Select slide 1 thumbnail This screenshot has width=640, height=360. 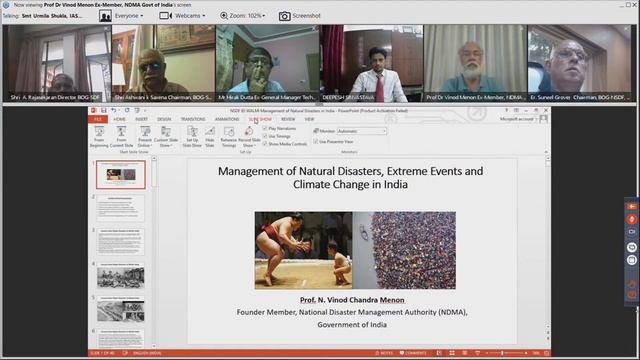(121, 175)
